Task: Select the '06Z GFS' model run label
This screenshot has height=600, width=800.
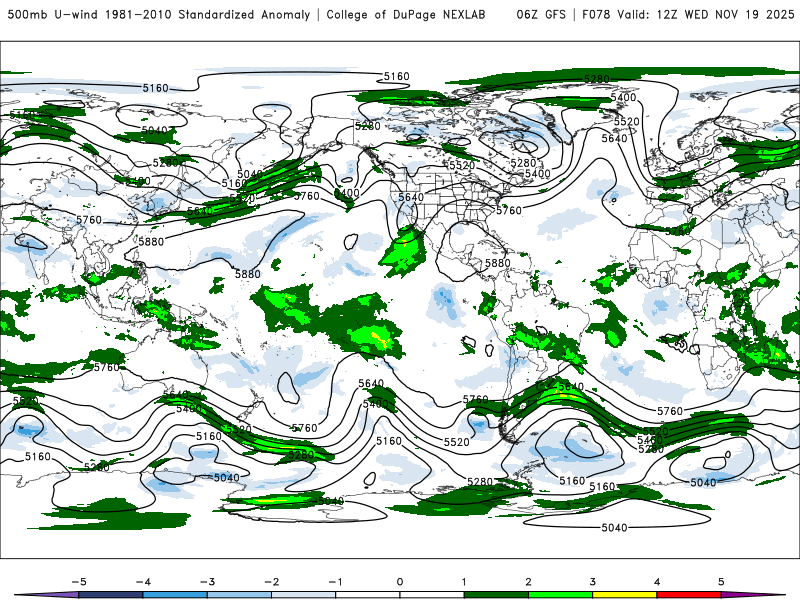Action: (x=541, y=15)
